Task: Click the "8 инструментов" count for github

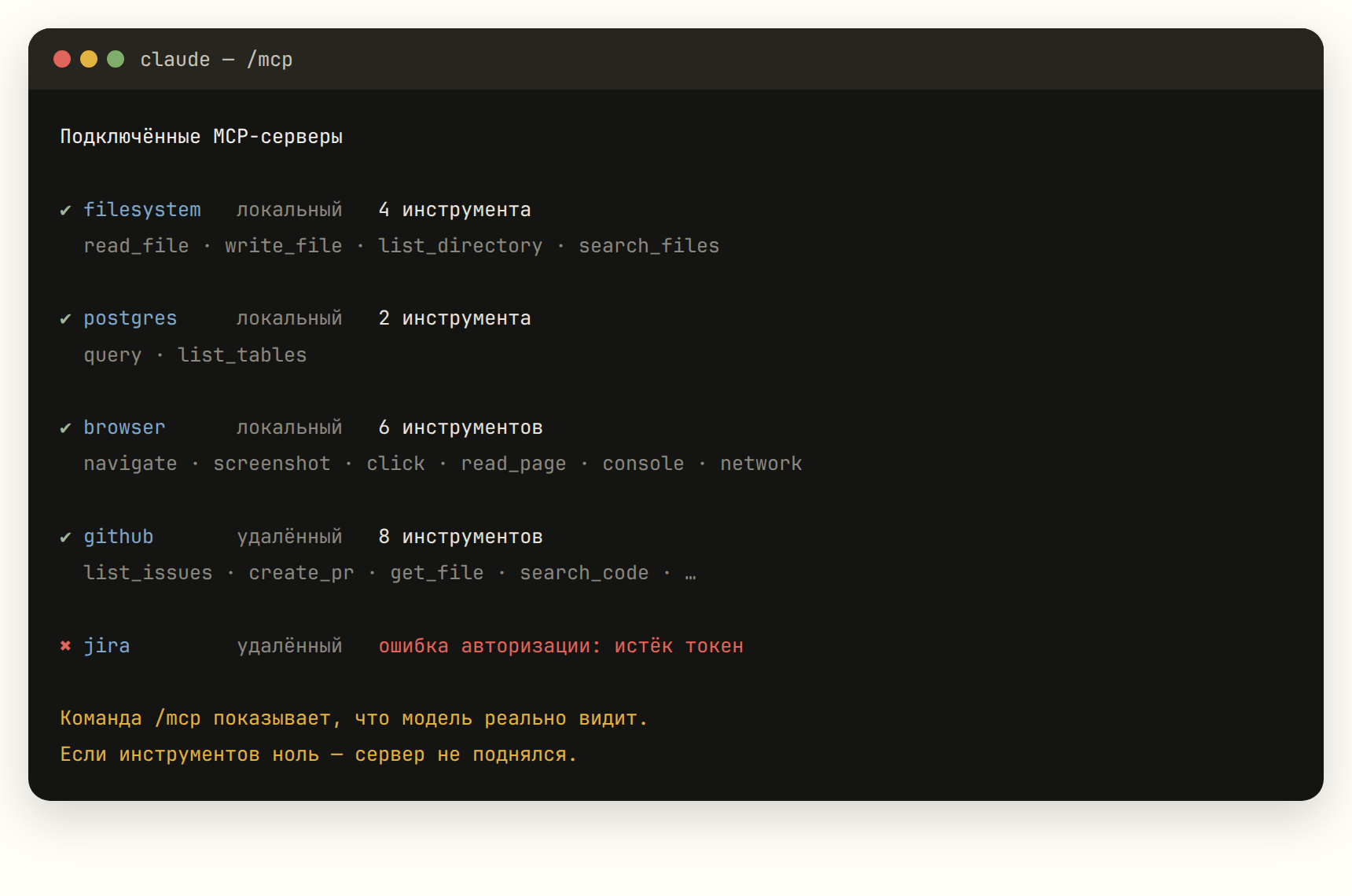Action: click(461, 537)
